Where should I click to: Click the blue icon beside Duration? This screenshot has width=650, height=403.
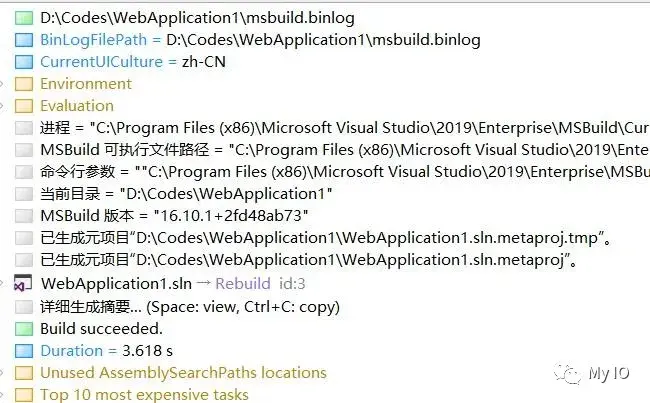(24, 351)
